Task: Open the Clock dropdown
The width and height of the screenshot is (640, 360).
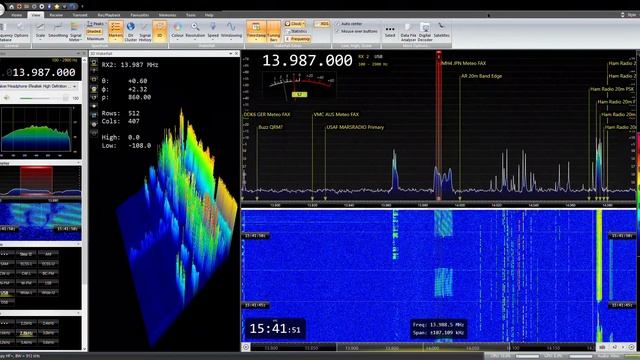Action: click(295, 24)
